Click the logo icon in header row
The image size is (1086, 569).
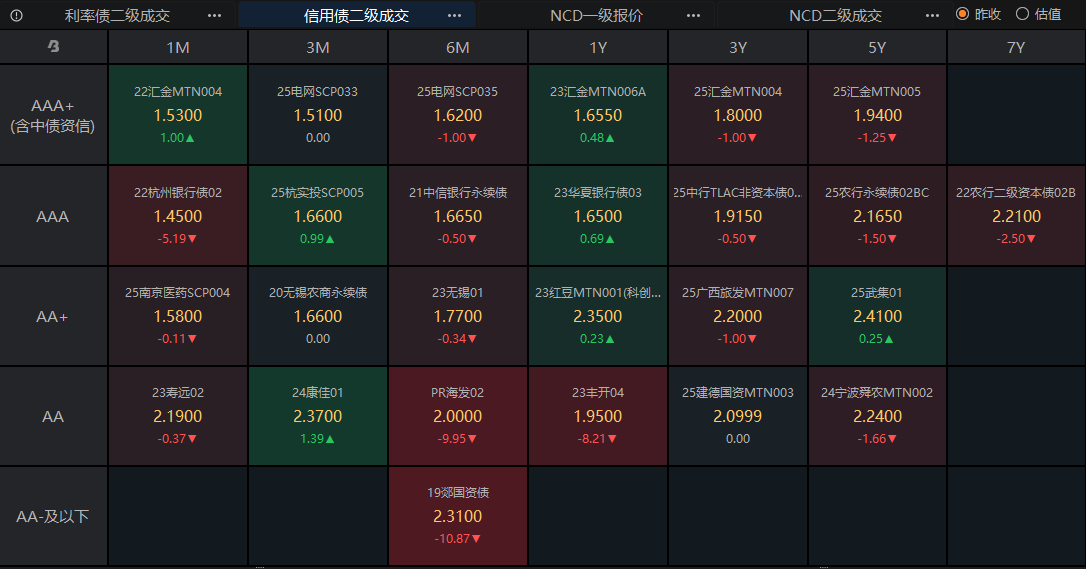53,47
